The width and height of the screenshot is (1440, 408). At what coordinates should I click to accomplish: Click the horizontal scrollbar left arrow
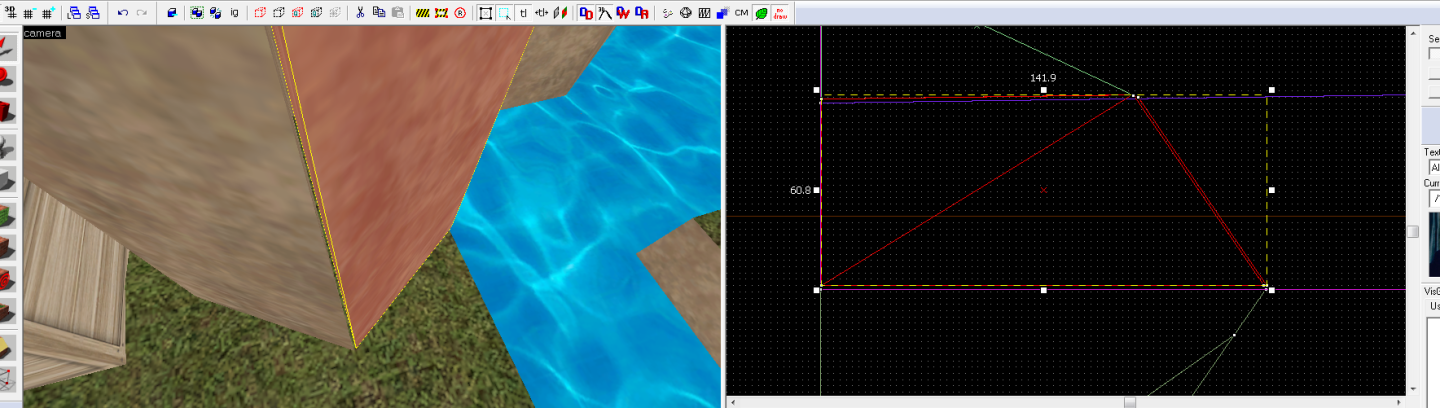[x=732, y=402]
